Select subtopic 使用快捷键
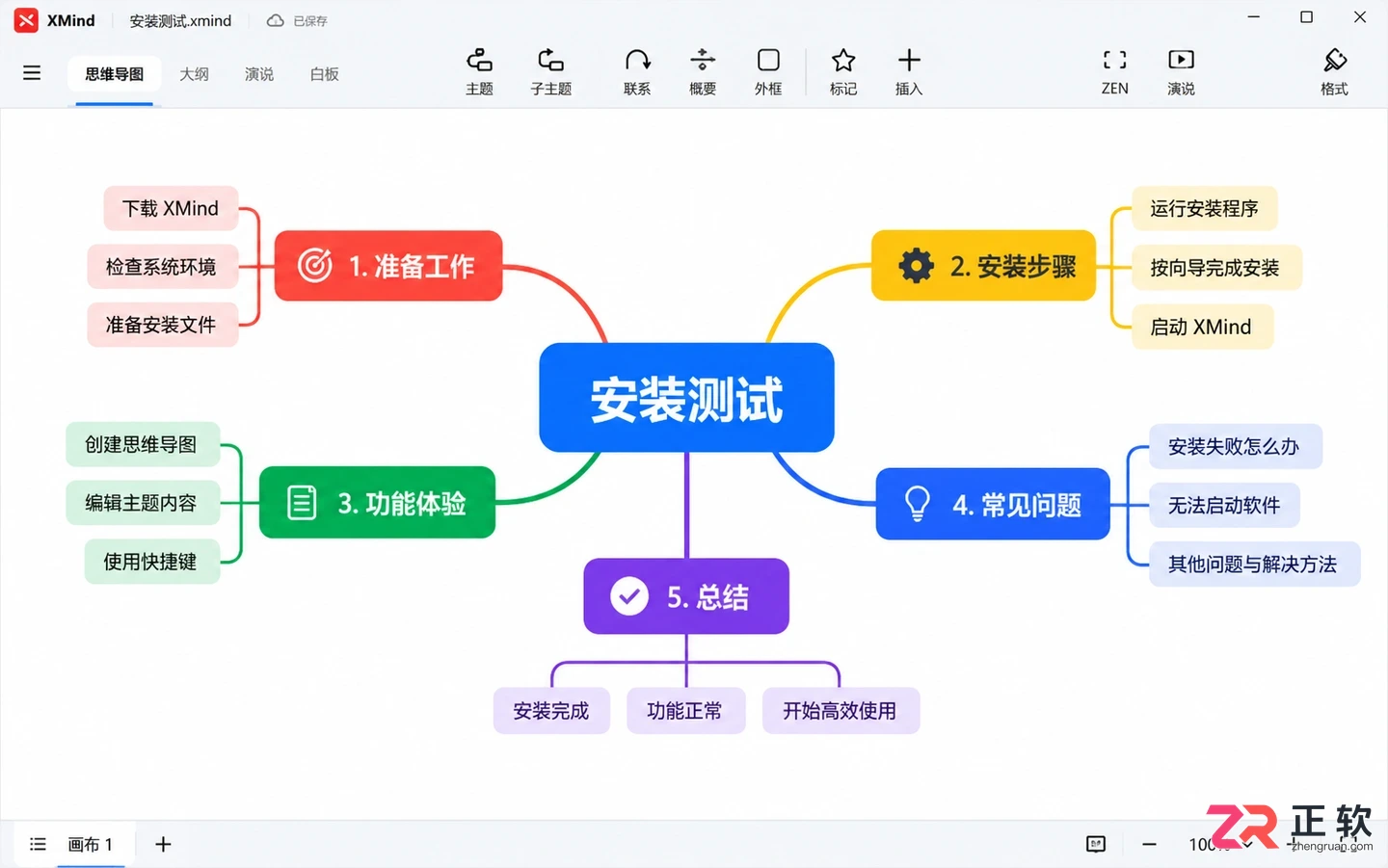 click(x=151, y=562)
